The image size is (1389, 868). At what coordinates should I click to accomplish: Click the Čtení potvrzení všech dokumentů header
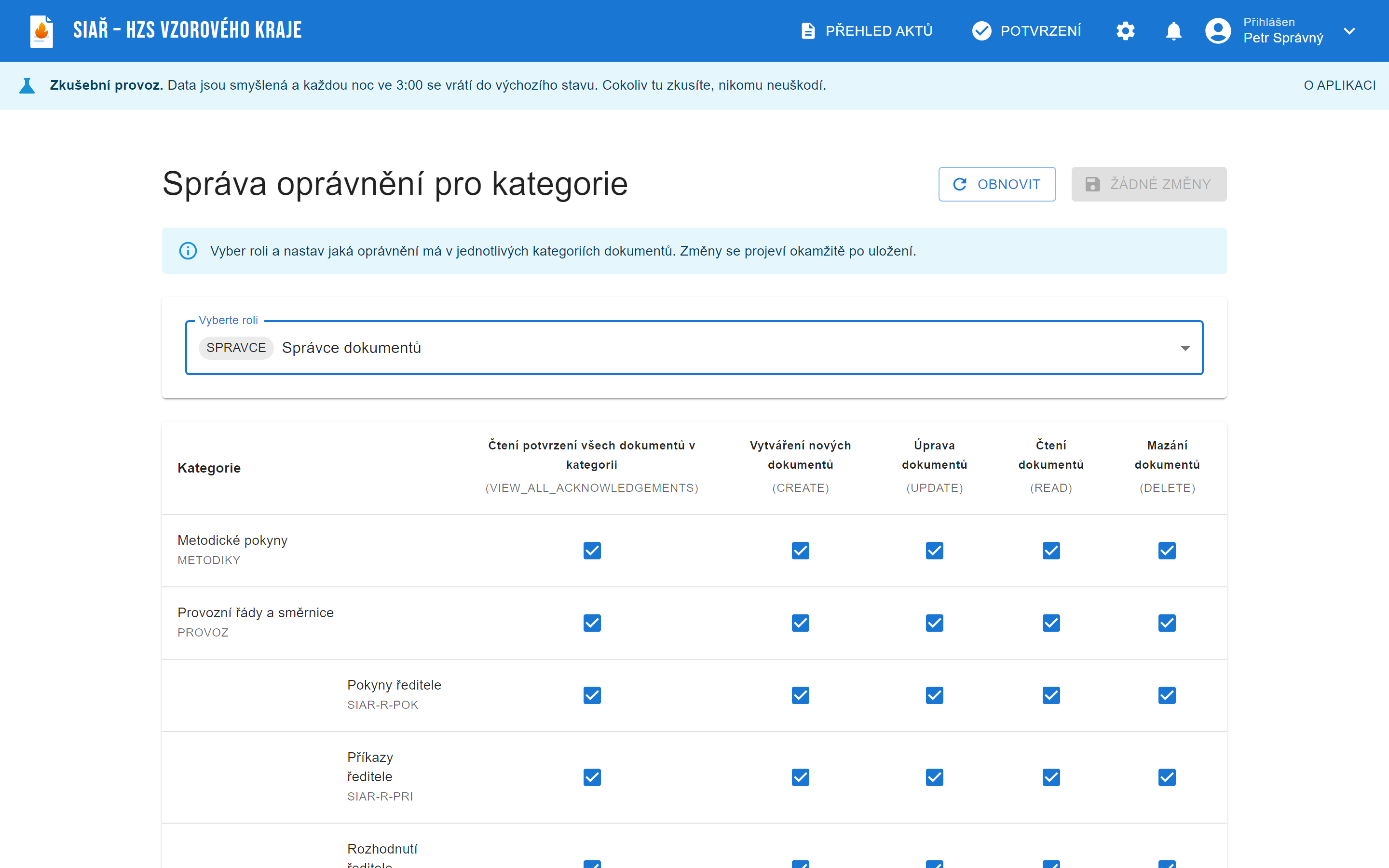(592, 466)
